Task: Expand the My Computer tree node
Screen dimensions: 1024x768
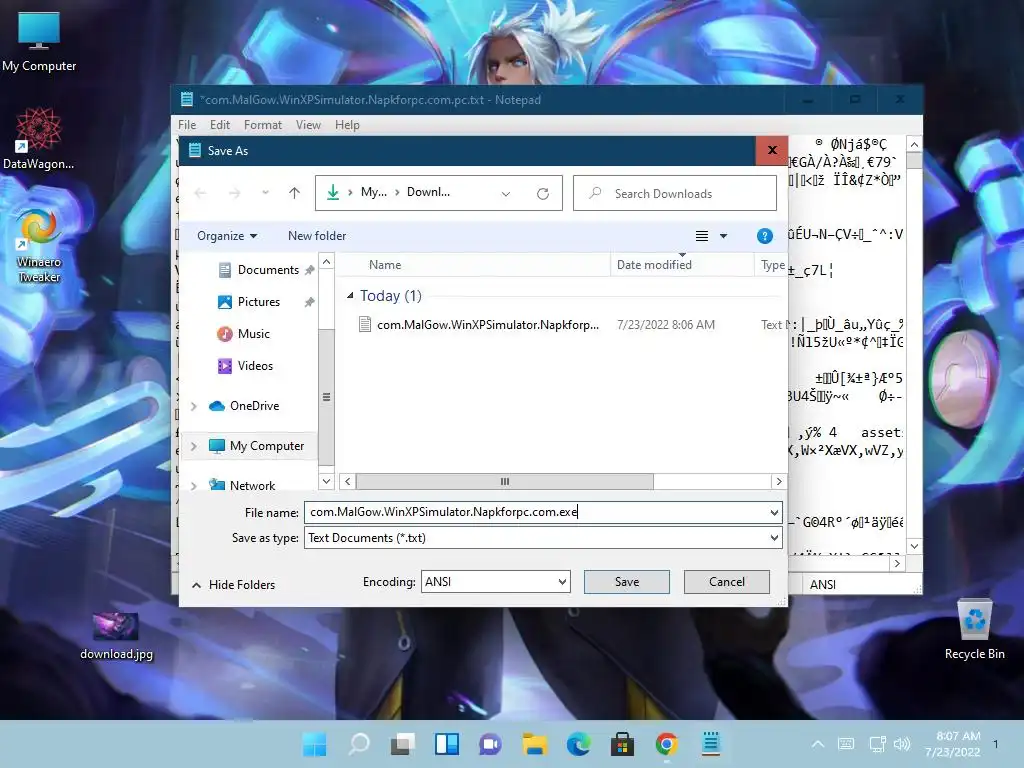Action: [193, 447]
